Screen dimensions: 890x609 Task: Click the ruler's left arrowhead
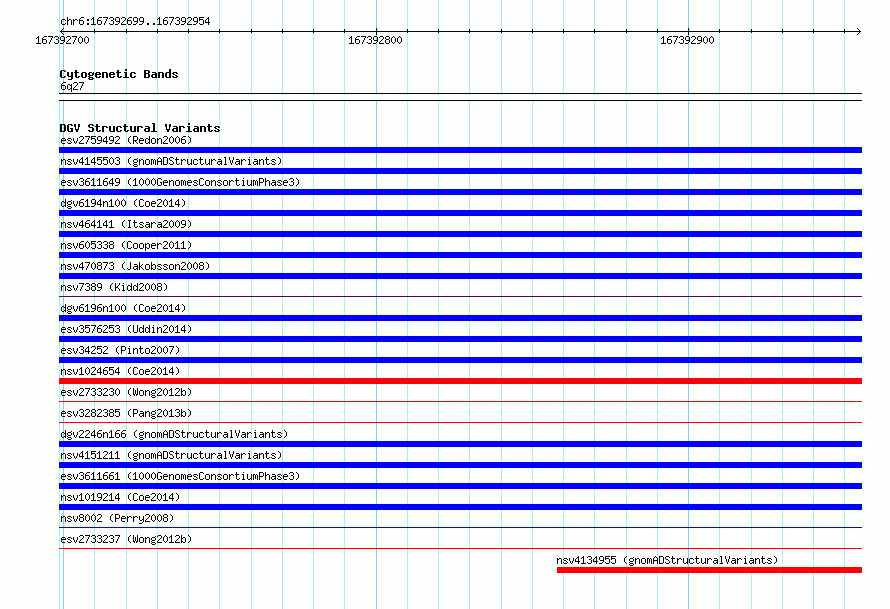click(x=62, y=31)
